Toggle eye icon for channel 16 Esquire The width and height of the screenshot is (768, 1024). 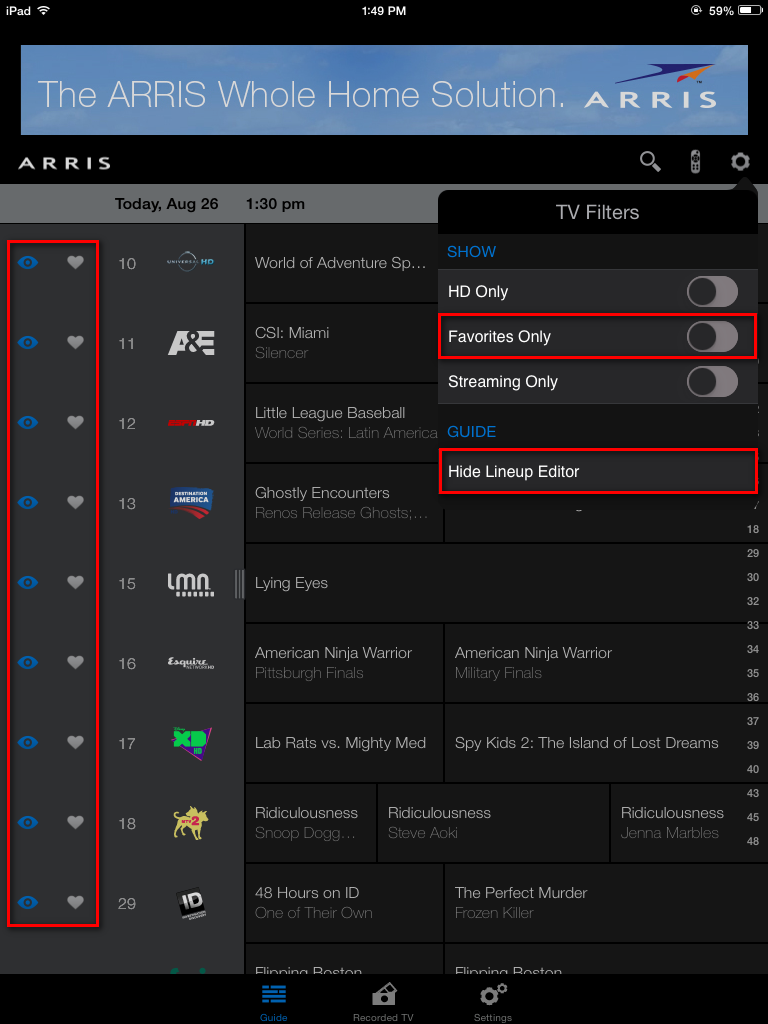click(x=27, y=662)
